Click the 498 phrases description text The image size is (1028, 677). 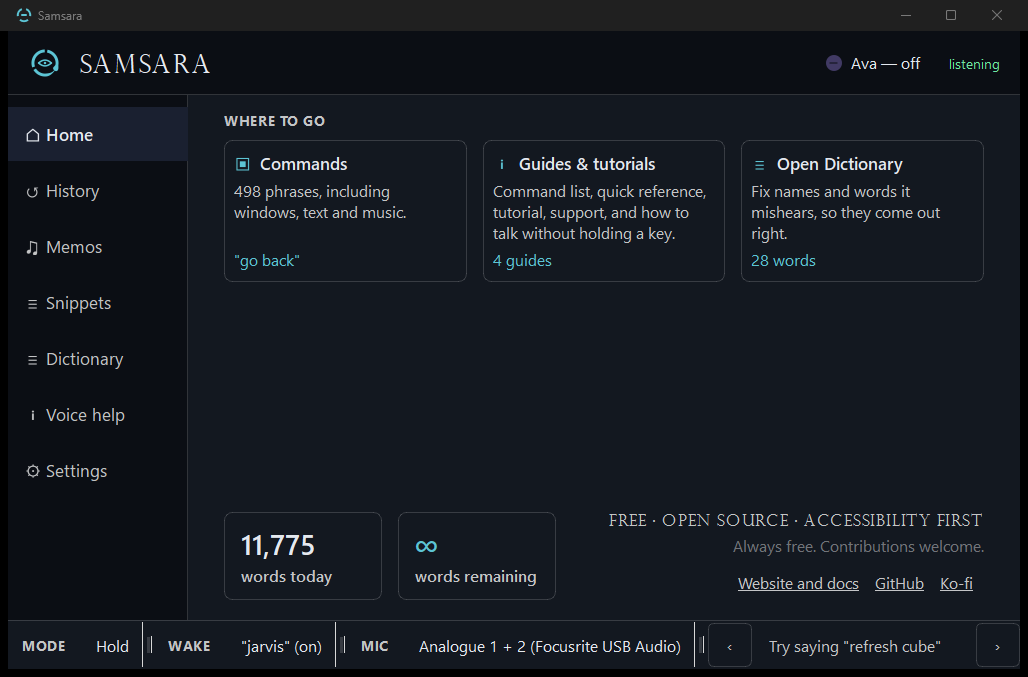tap(320, 202)
